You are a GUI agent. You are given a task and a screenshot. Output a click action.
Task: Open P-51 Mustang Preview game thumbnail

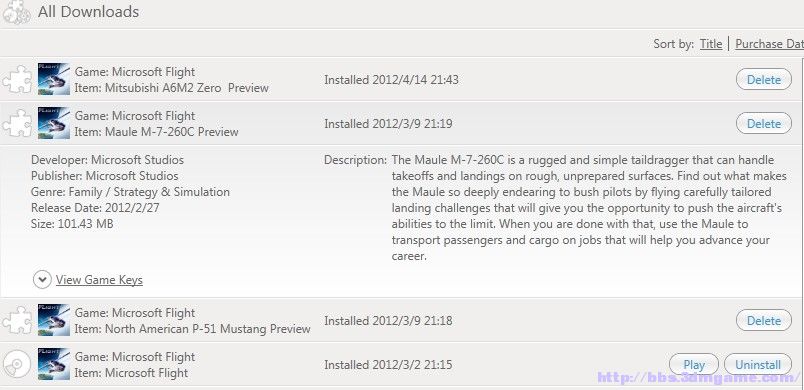[x=54, y=320]
